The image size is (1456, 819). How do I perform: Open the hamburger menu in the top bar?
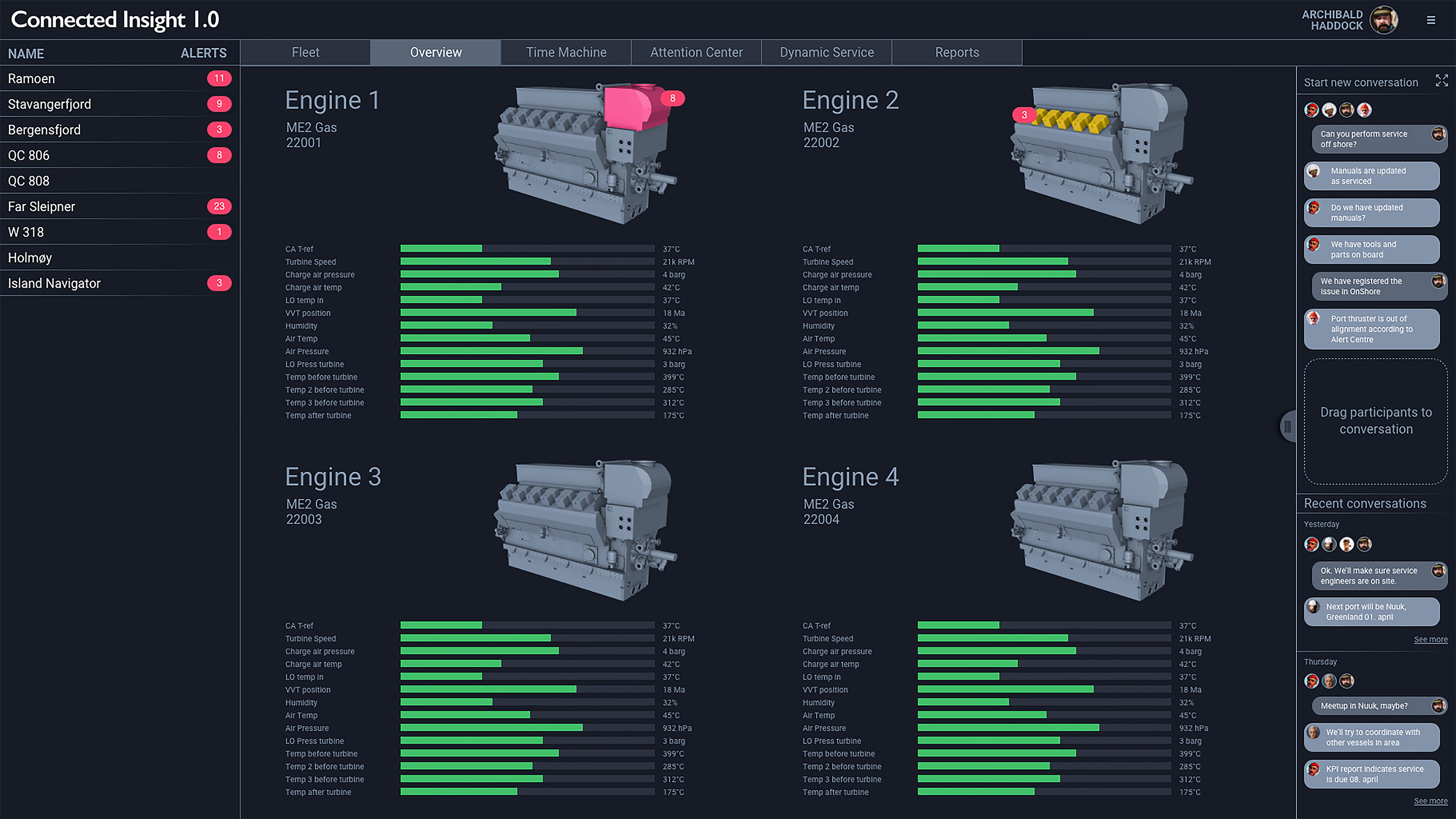point(1432,20)
